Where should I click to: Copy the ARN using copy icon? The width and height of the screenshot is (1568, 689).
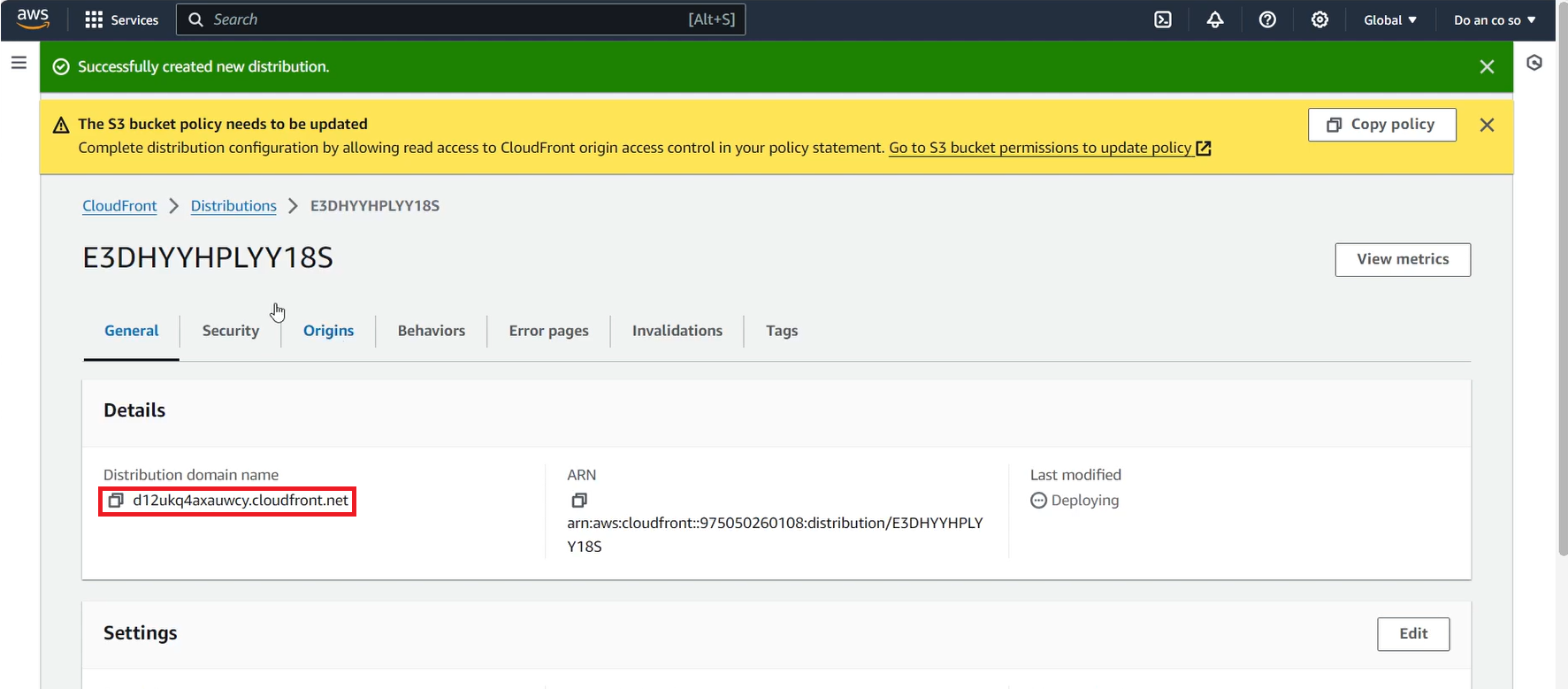579,501
